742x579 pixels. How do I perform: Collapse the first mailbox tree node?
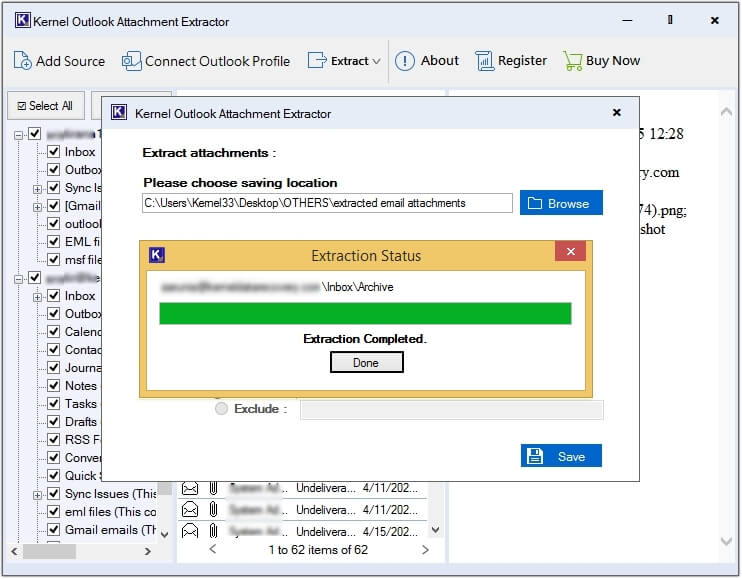click(x=18, y=135)
